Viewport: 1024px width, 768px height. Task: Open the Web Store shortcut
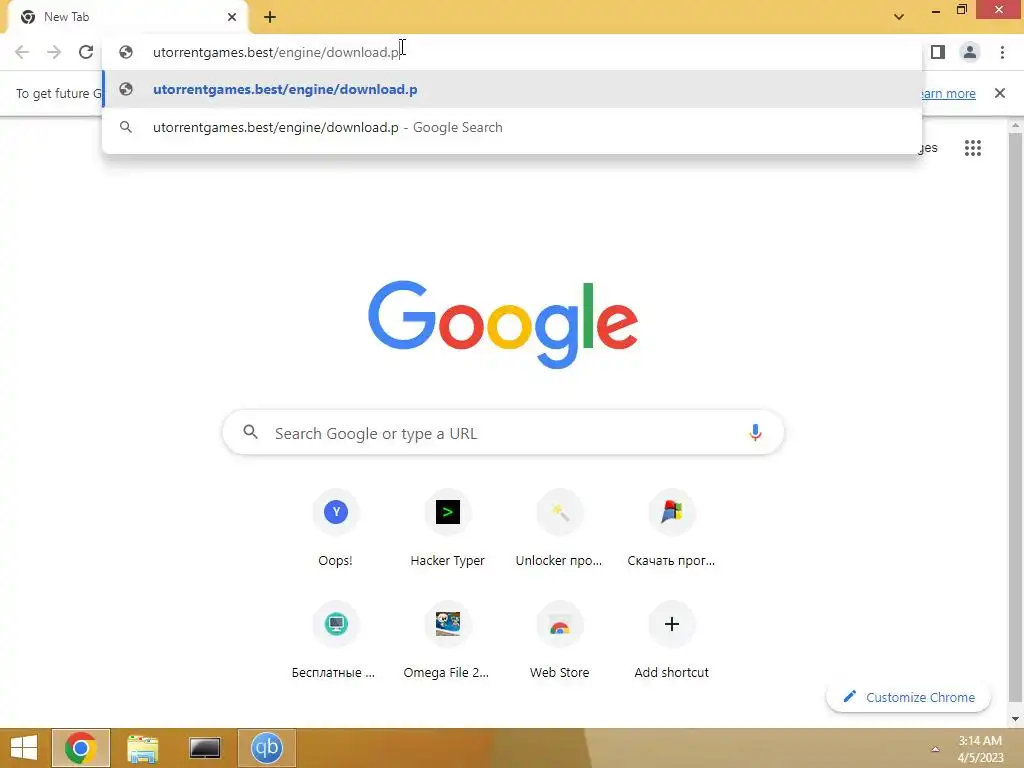coord(559,641)
